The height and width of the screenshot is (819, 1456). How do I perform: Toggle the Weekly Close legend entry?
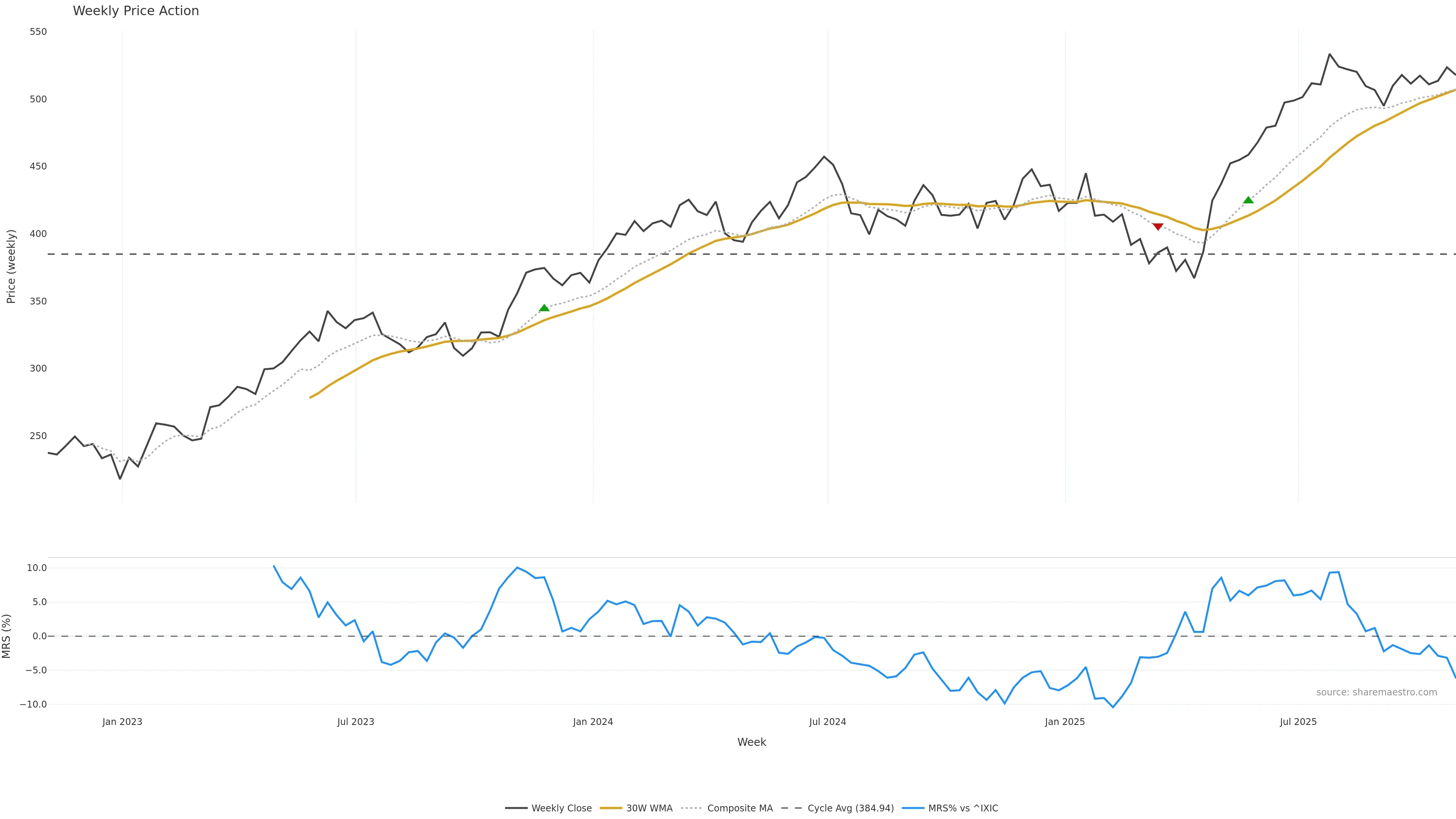(561, 808)
